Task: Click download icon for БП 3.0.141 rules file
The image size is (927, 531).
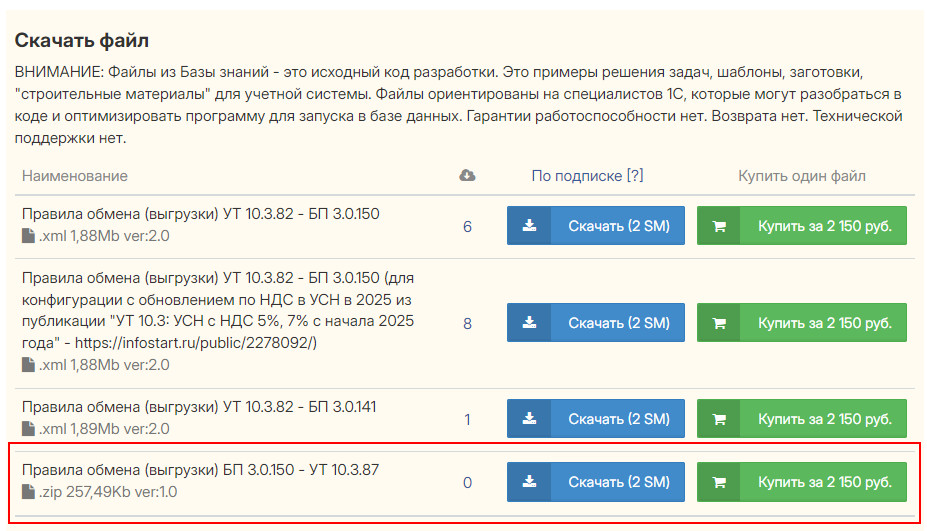Action: coord(529,419)
